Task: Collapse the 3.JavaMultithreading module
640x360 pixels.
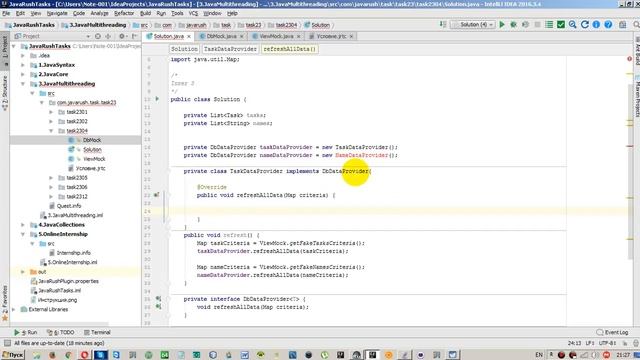Action: [23, 84]
